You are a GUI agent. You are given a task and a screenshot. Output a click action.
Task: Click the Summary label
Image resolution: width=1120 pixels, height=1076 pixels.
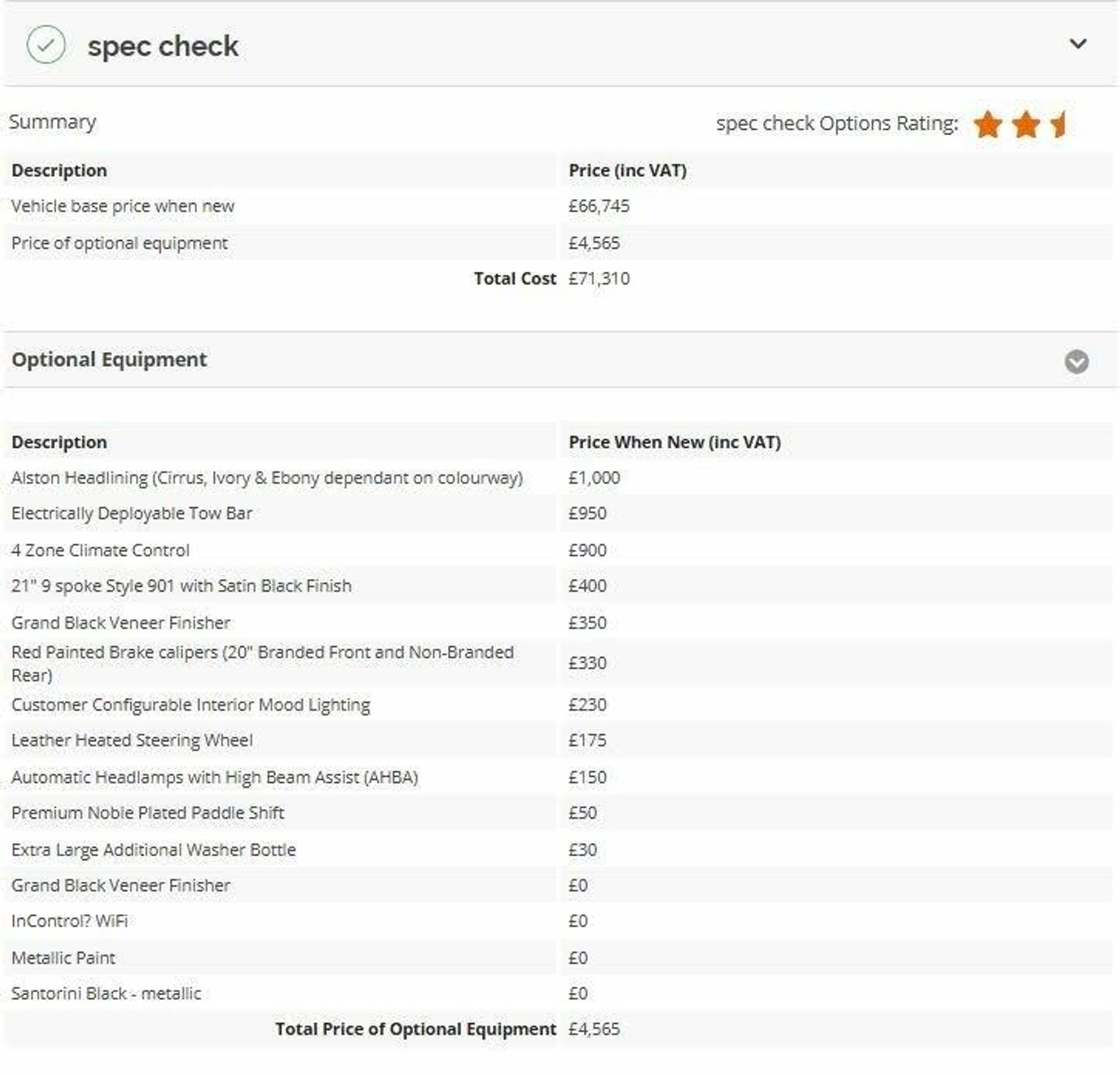[52, 122]
